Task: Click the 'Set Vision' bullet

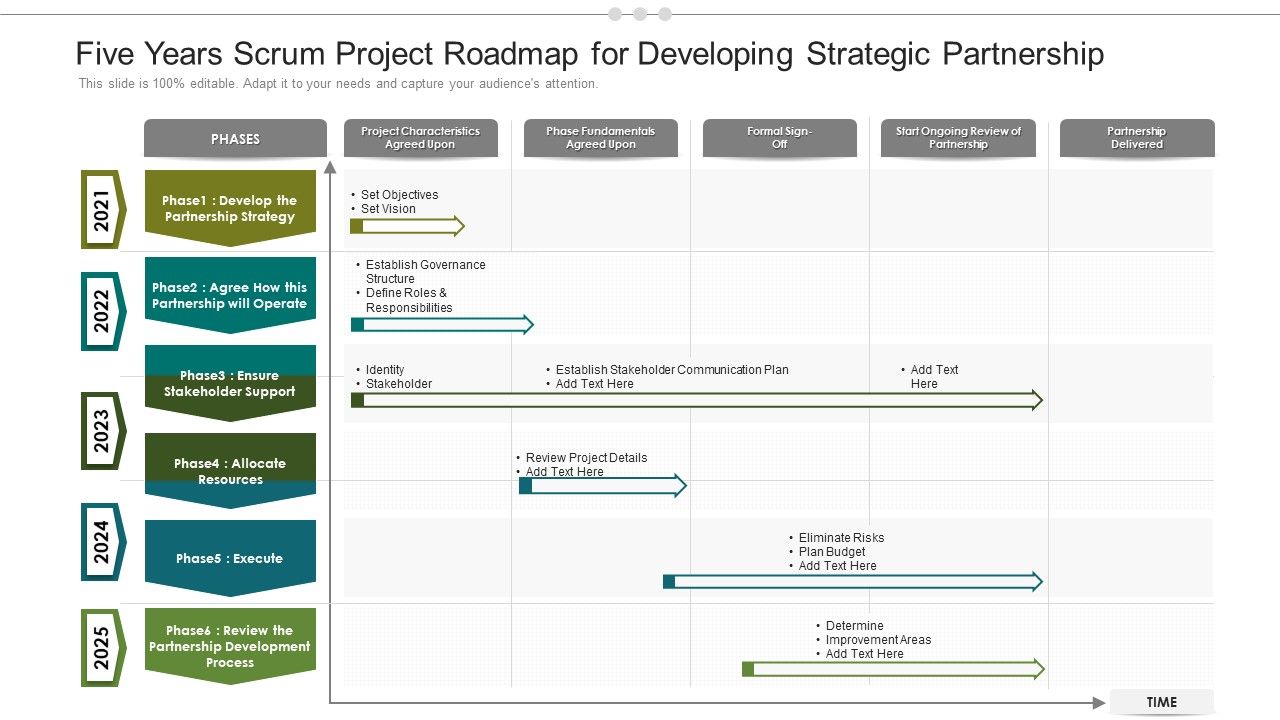Action: 388,209
